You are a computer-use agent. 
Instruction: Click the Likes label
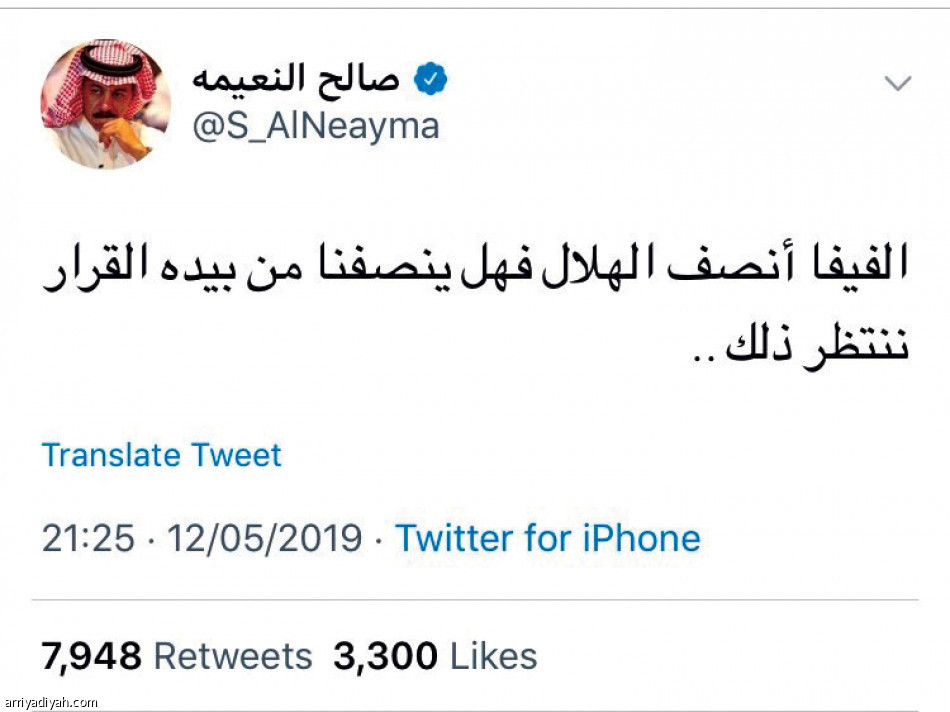[x=492, y=657]
